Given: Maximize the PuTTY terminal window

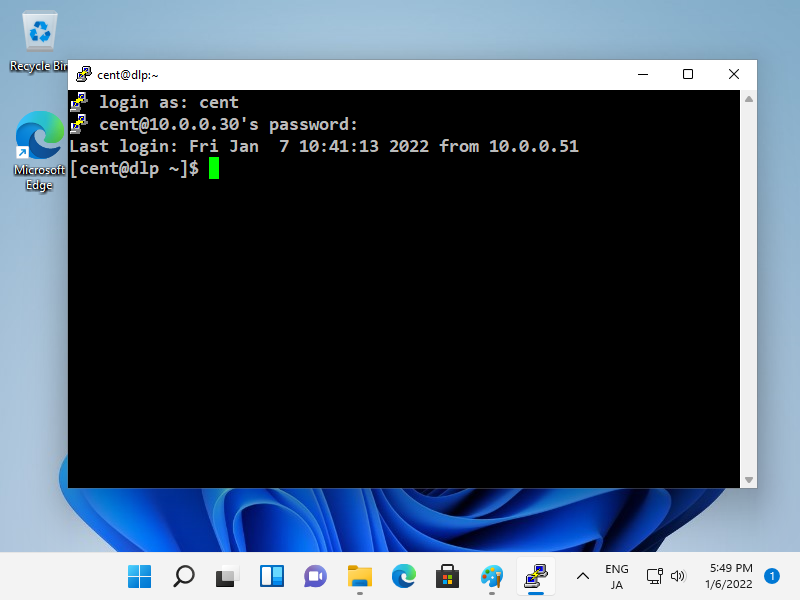Looking at the screenshot, I should (688, 75).
